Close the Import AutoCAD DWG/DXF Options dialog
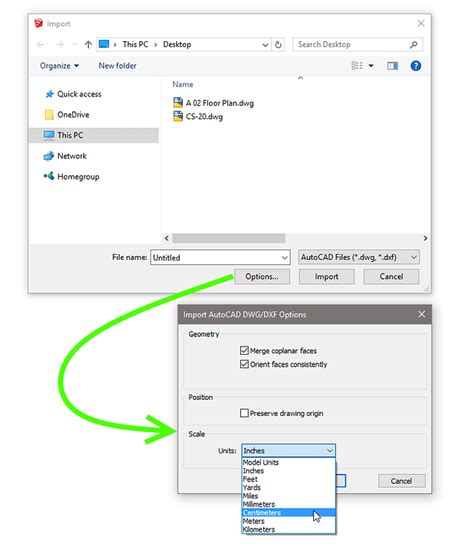Image resolution: width=474 pixels, height=552 pixels. click(422, 314)
